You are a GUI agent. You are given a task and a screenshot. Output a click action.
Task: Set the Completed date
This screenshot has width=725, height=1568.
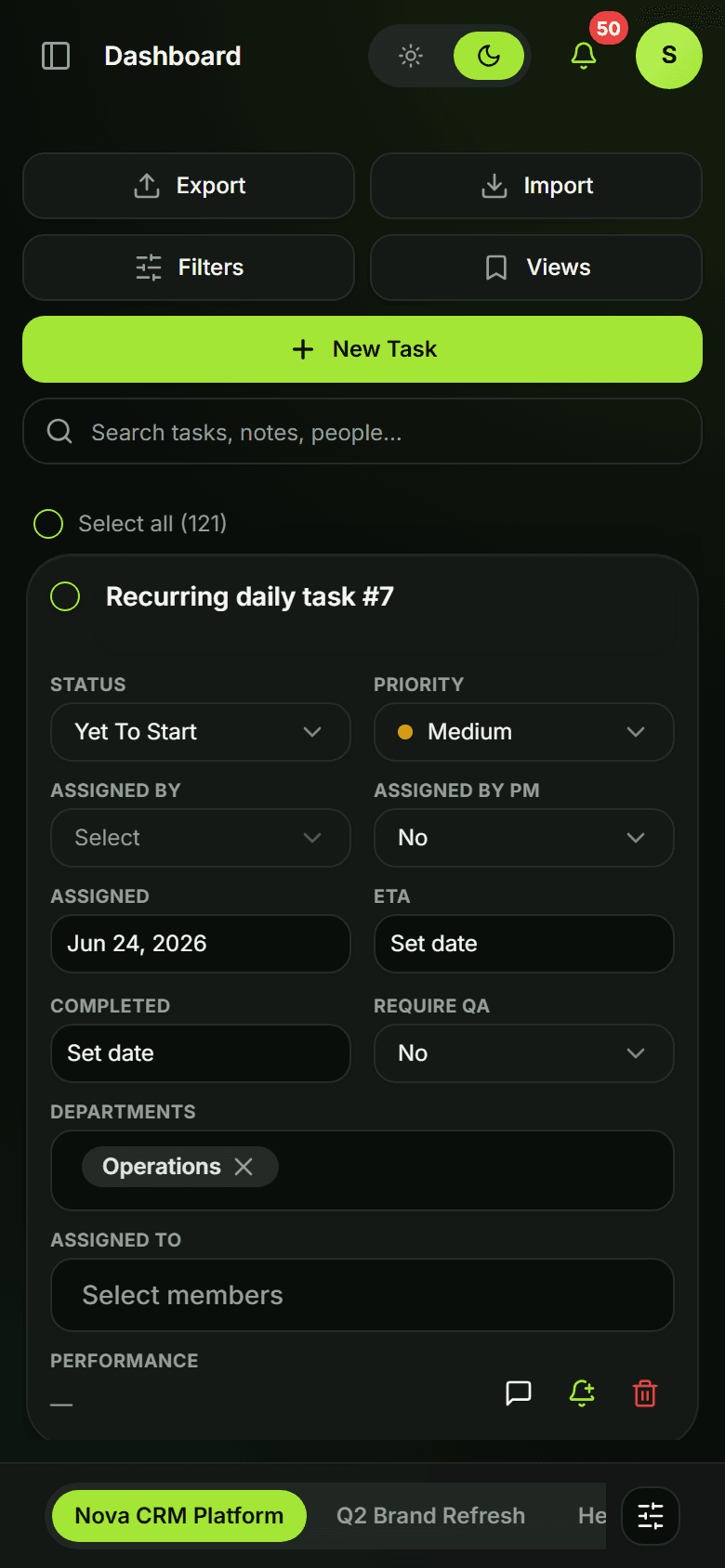[x=201, y=1053]
